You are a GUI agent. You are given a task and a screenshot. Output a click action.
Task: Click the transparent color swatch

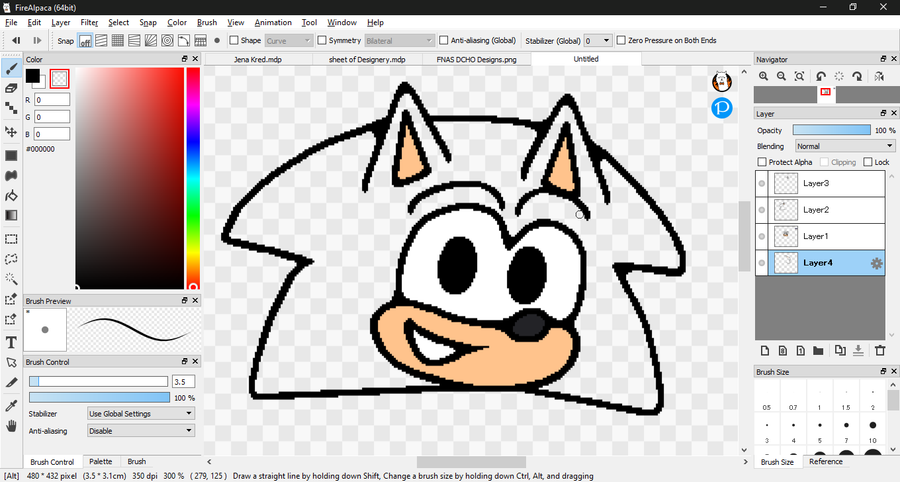[59, 79]
